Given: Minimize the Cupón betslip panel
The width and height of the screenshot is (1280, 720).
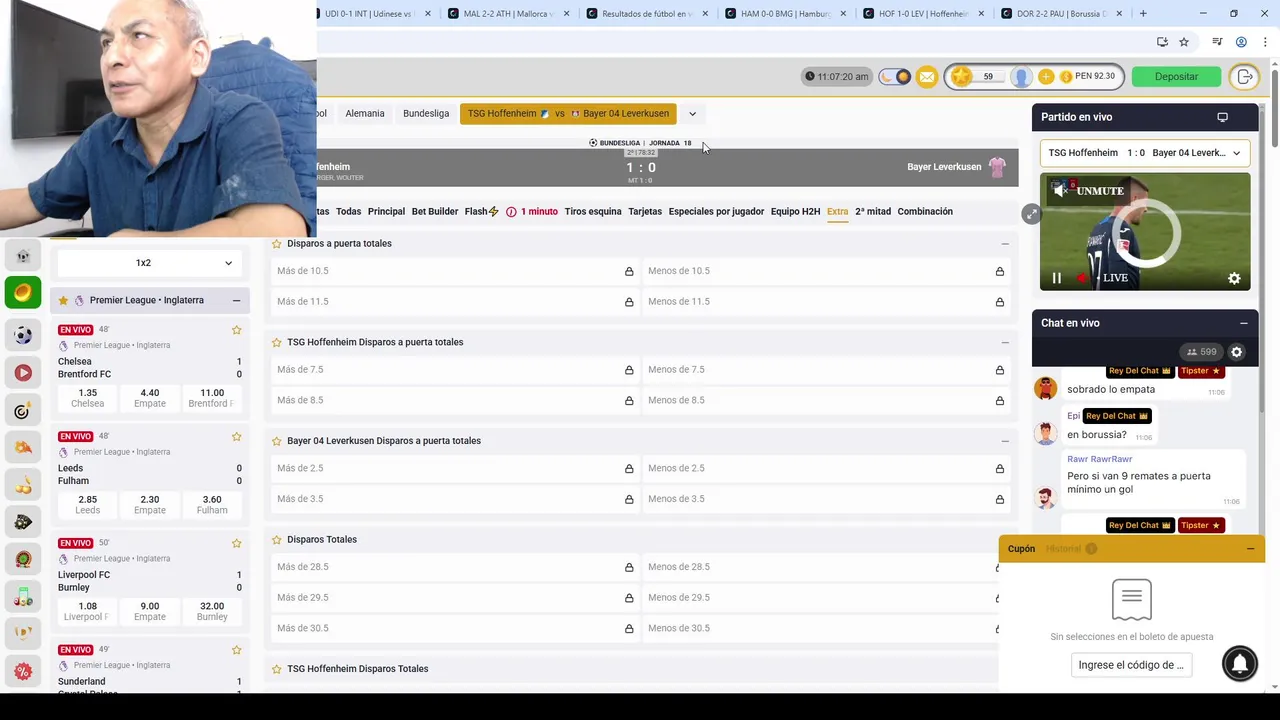Looking at the screenshot, I should 1250,549.
